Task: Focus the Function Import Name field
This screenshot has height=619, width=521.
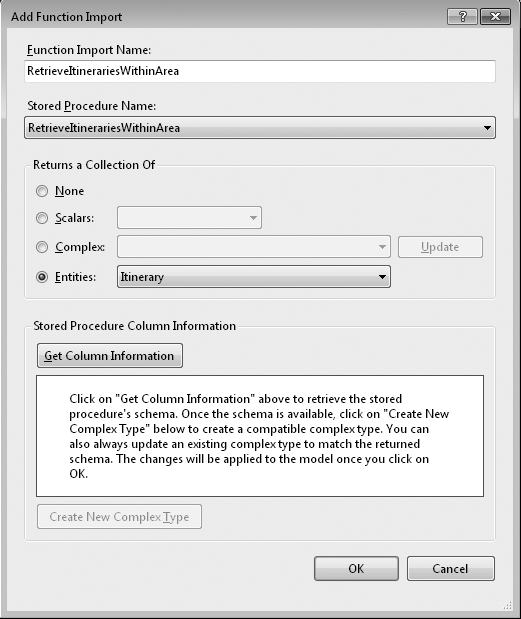Action: pyautogui.click(x=260, y=71)
